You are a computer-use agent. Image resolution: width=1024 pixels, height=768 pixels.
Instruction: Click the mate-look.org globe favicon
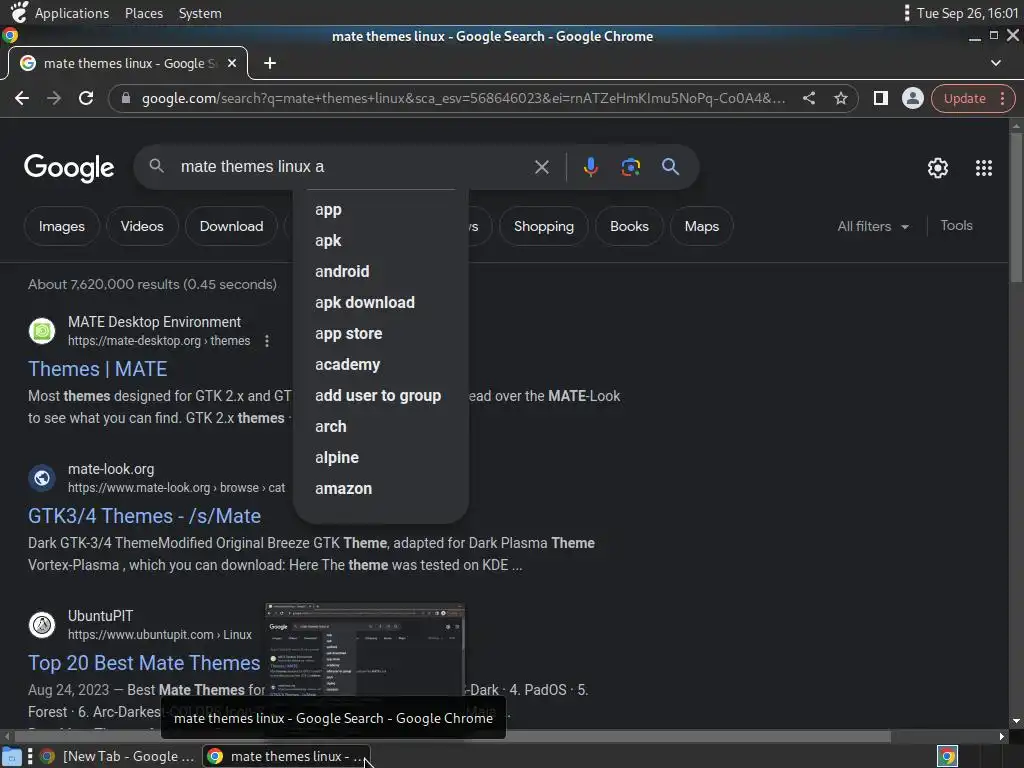coord(42,477)
